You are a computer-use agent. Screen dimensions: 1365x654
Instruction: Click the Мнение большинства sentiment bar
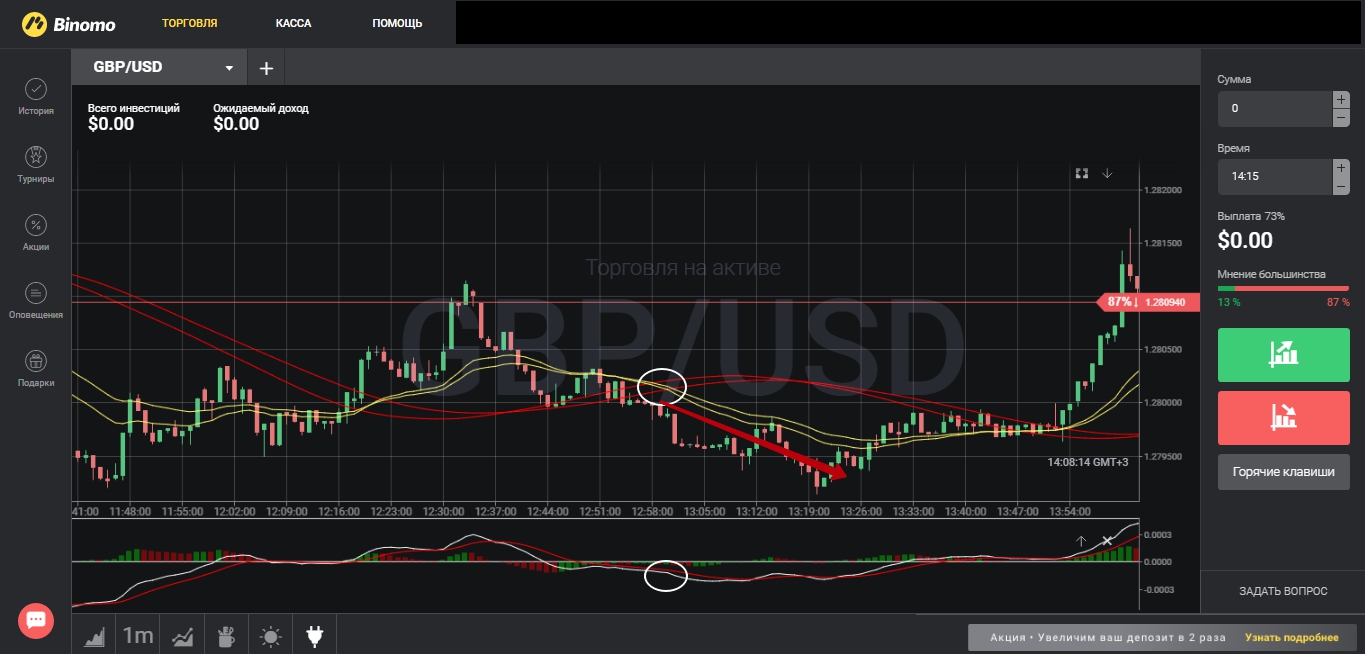[1283, 288]
